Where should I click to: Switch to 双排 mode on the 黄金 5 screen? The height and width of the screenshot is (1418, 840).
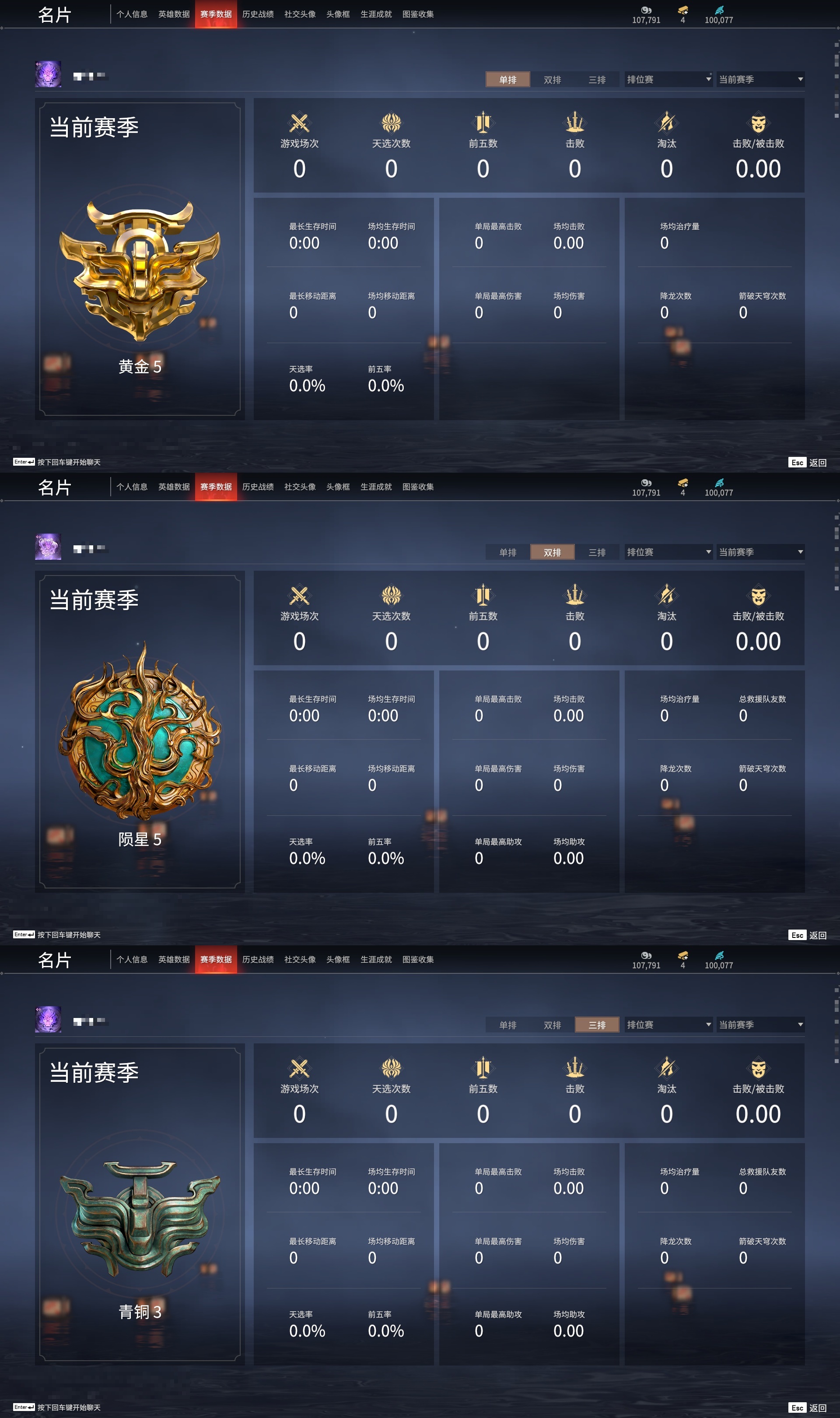pyautogui.click(x=553, y=79)
